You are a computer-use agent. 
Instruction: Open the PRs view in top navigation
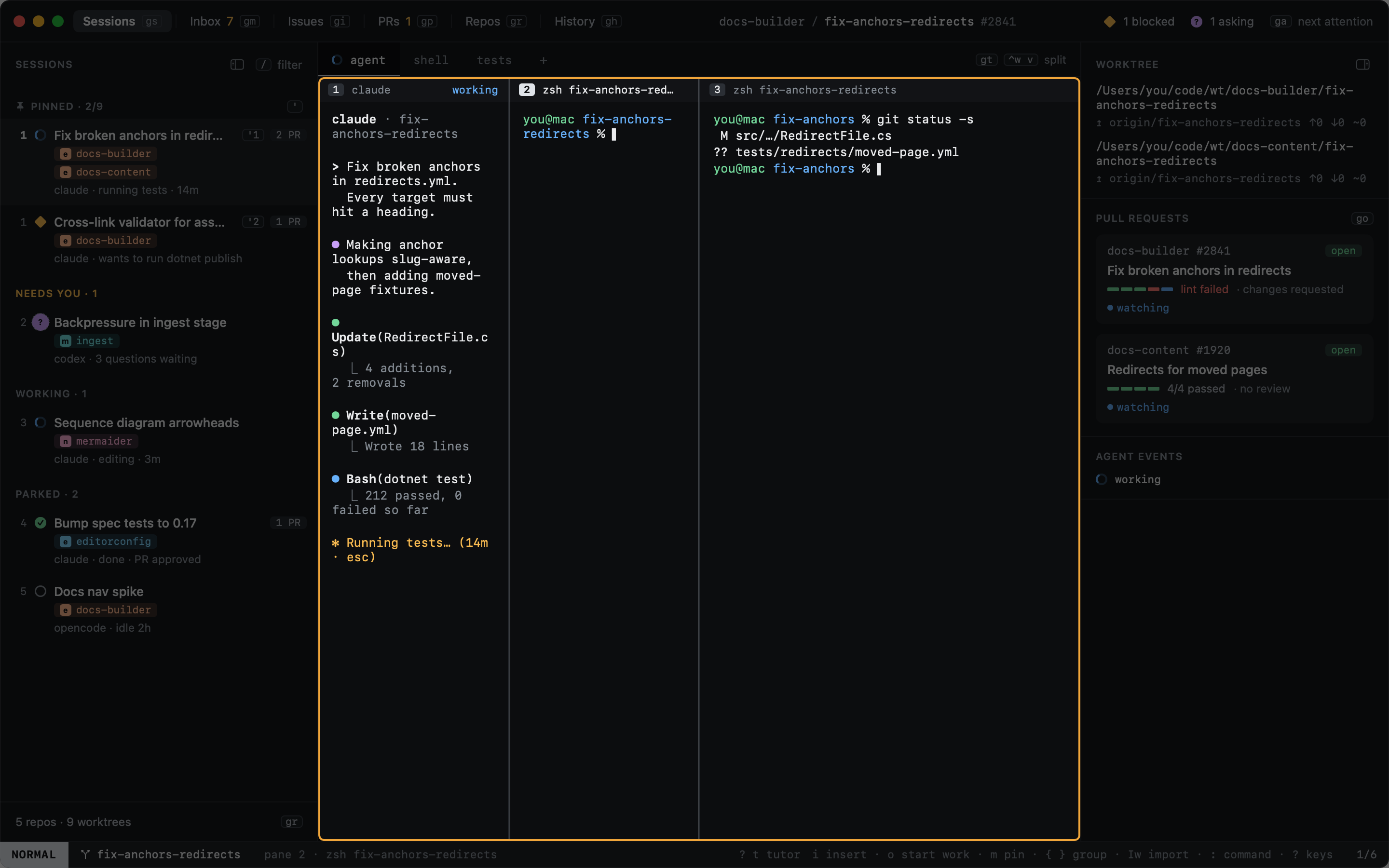tap(407, 21)
